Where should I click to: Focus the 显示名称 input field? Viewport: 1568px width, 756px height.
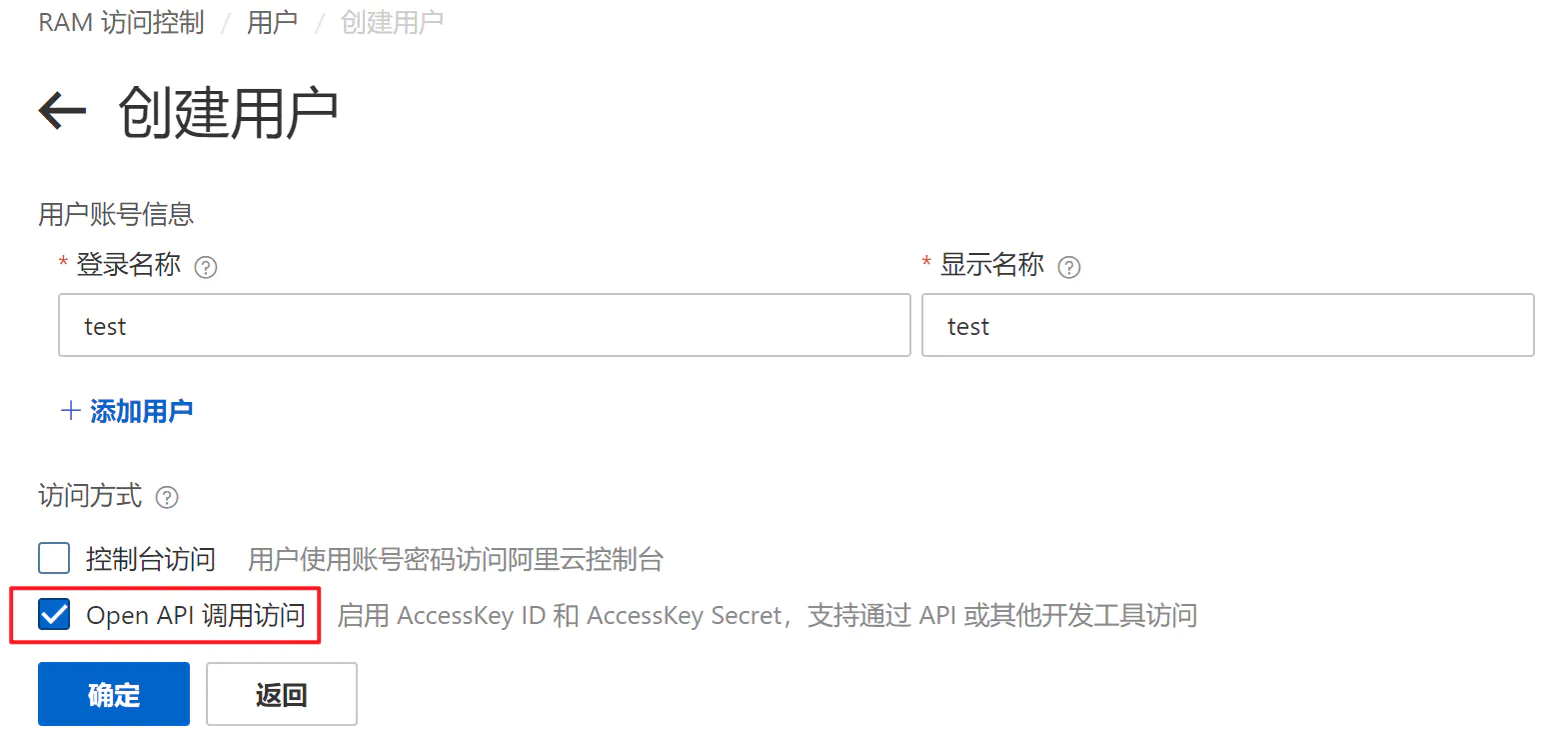click(x=1228, y=325)
